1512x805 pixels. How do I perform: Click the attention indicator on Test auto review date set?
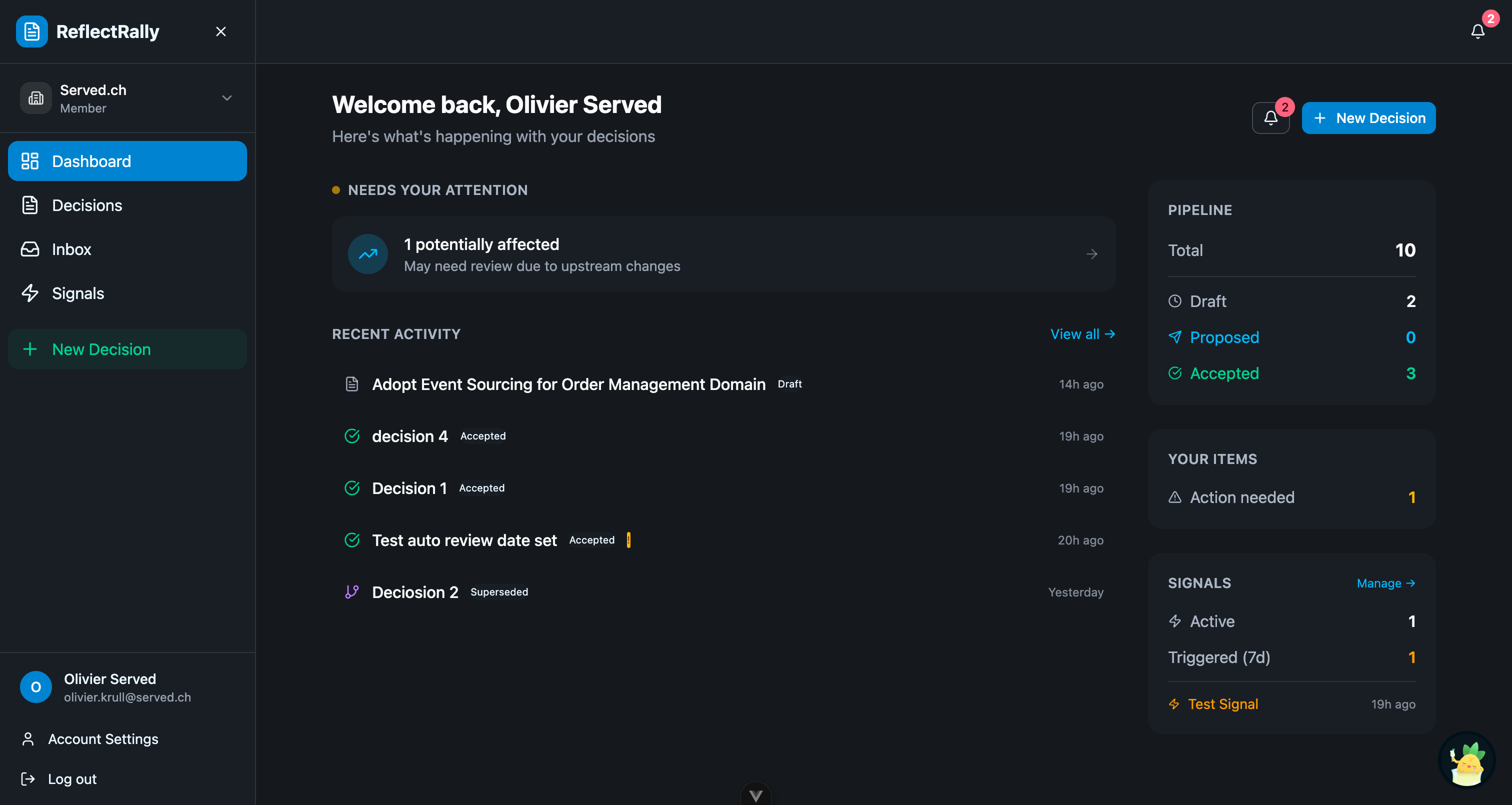628,539
